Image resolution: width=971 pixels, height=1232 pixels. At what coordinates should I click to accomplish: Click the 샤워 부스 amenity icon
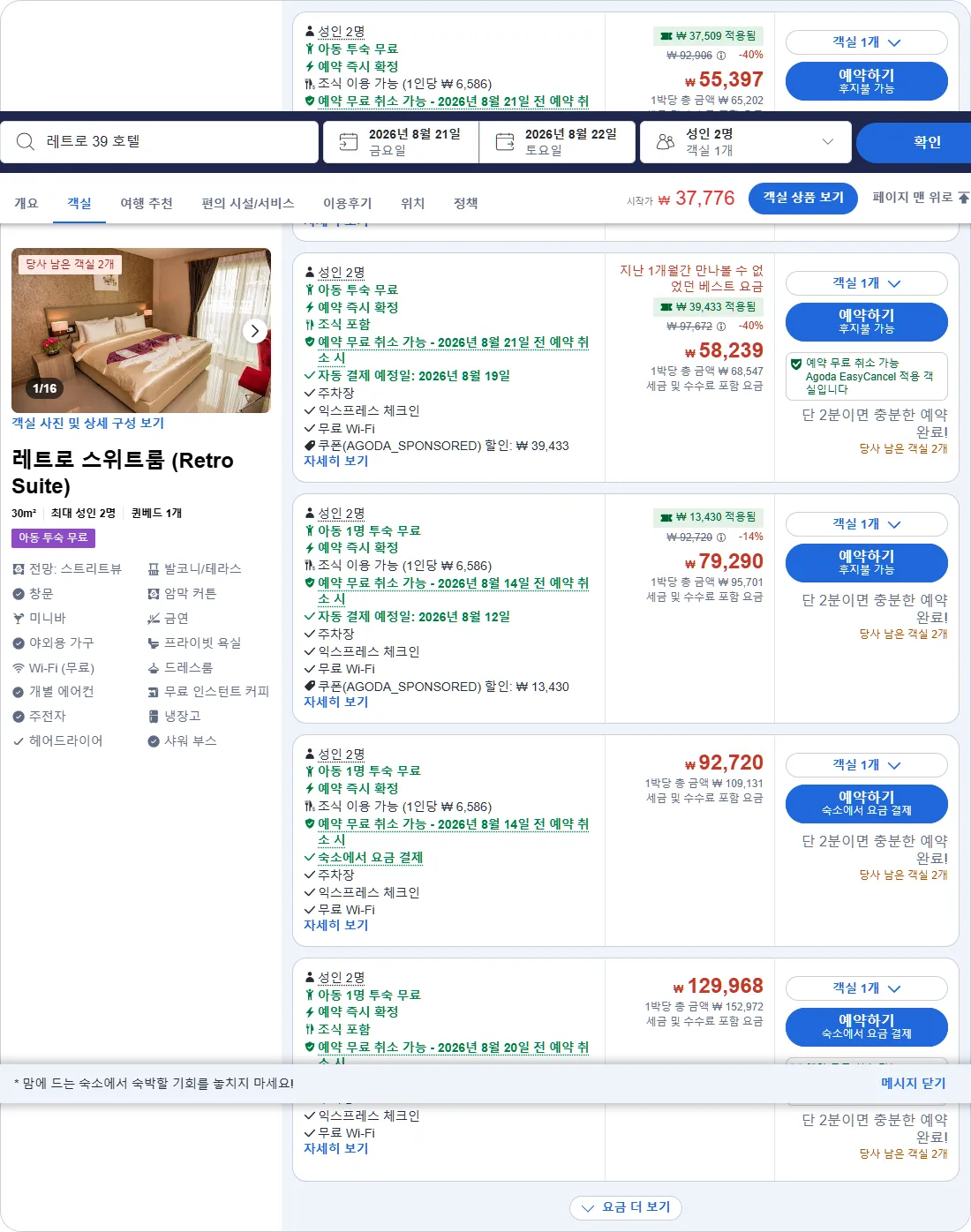tap(154, 741)
